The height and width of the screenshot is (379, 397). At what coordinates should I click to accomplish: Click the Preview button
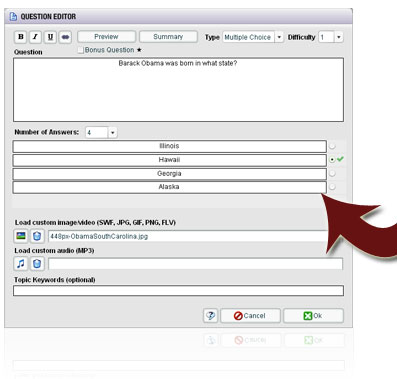[106, 37]
